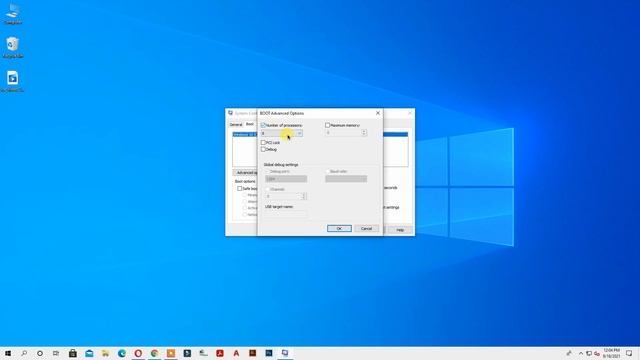
Task: Close the BOOT Advanced Options dialog
Action: 378,113
